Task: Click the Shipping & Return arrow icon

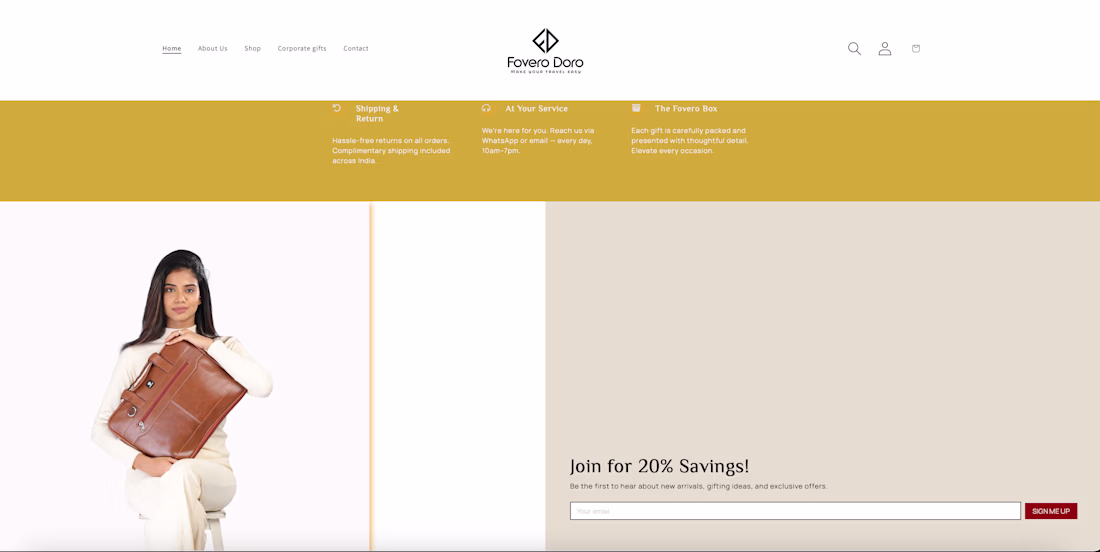Action: [337, 108]
